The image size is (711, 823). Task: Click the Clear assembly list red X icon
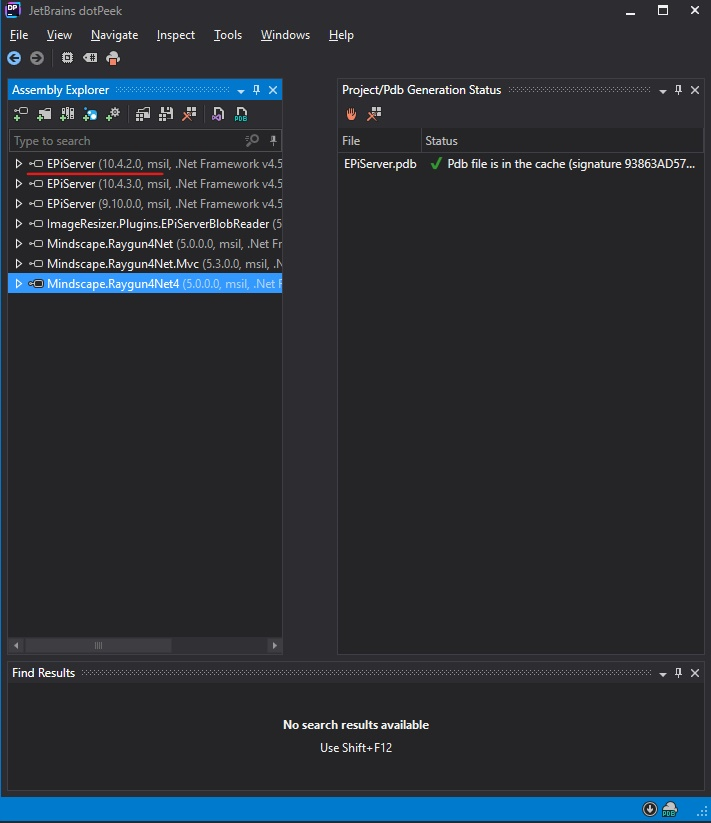[x=189, y=114]
